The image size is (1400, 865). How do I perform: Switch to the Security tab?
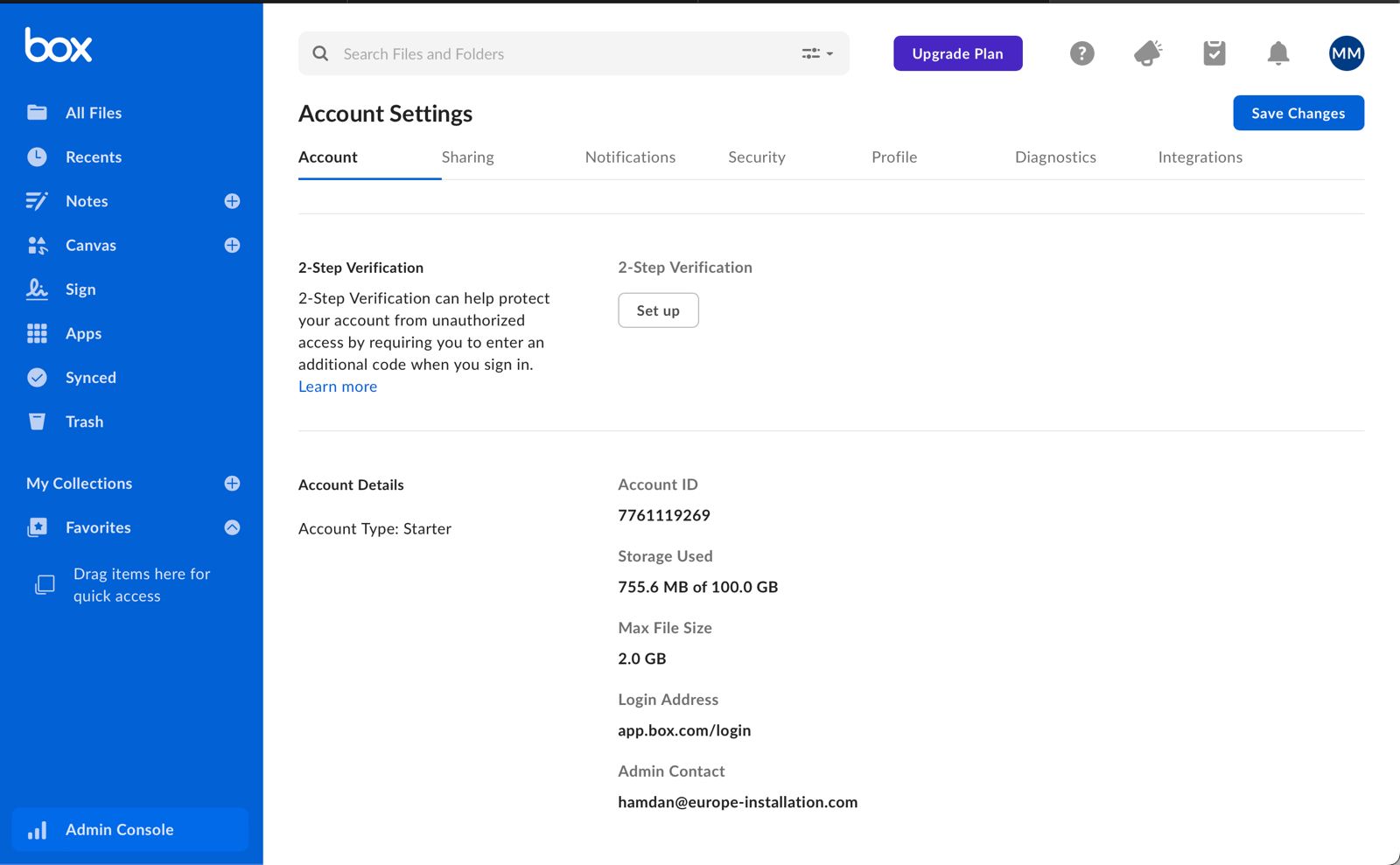click(756, 157)
